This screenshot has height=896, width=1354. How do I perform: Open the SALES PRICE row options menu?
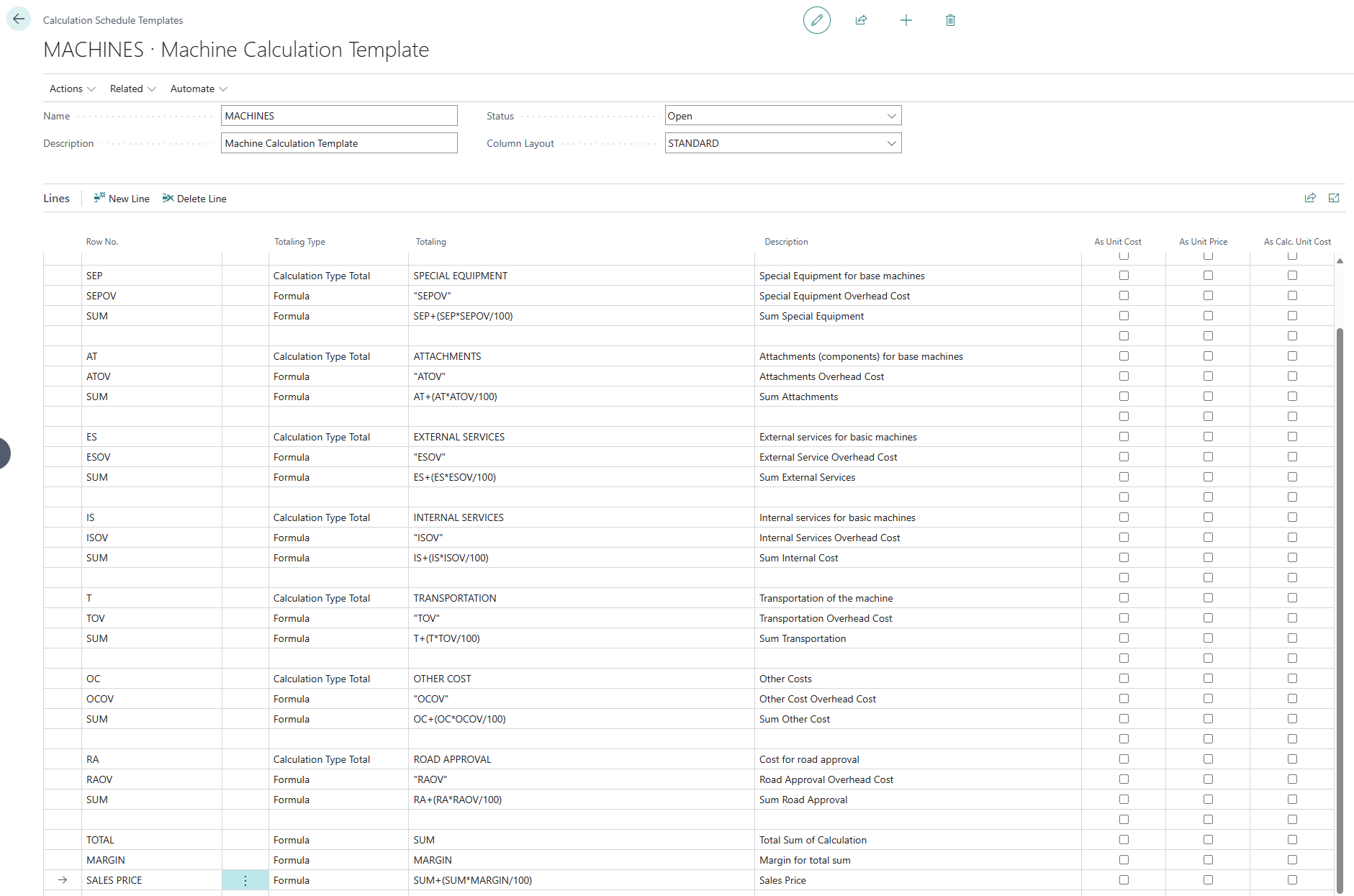click(x=245, y=880)
